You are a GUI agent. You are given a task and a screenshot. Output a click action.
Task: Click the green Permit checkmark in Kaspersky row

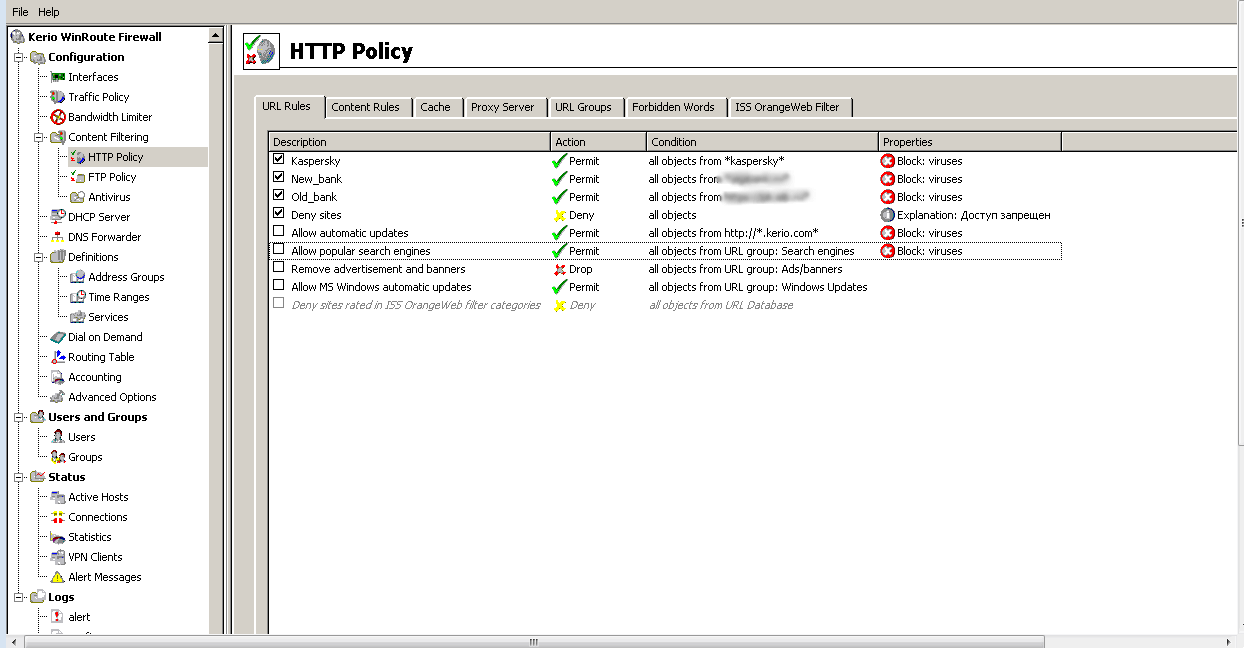pos(560,161)
